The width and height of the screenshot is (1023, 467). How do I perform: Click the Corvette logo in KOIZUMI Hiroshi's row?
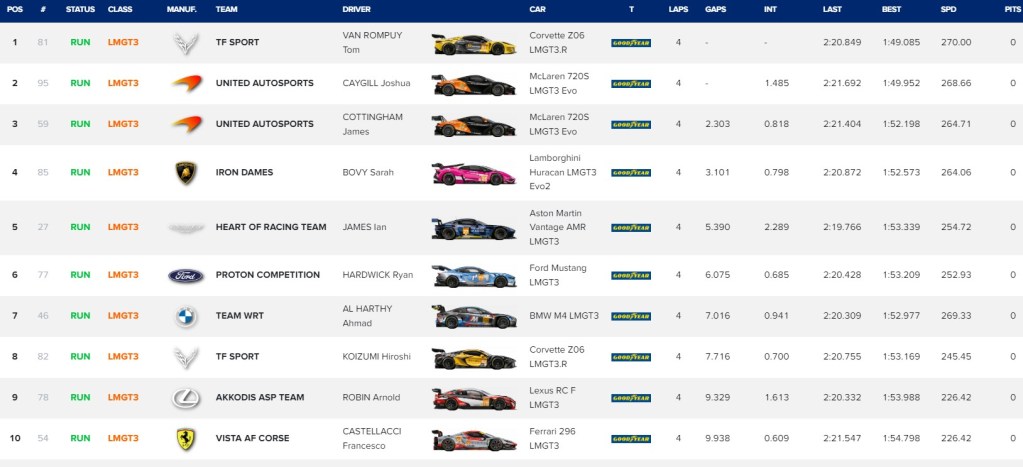coord(186,357)
